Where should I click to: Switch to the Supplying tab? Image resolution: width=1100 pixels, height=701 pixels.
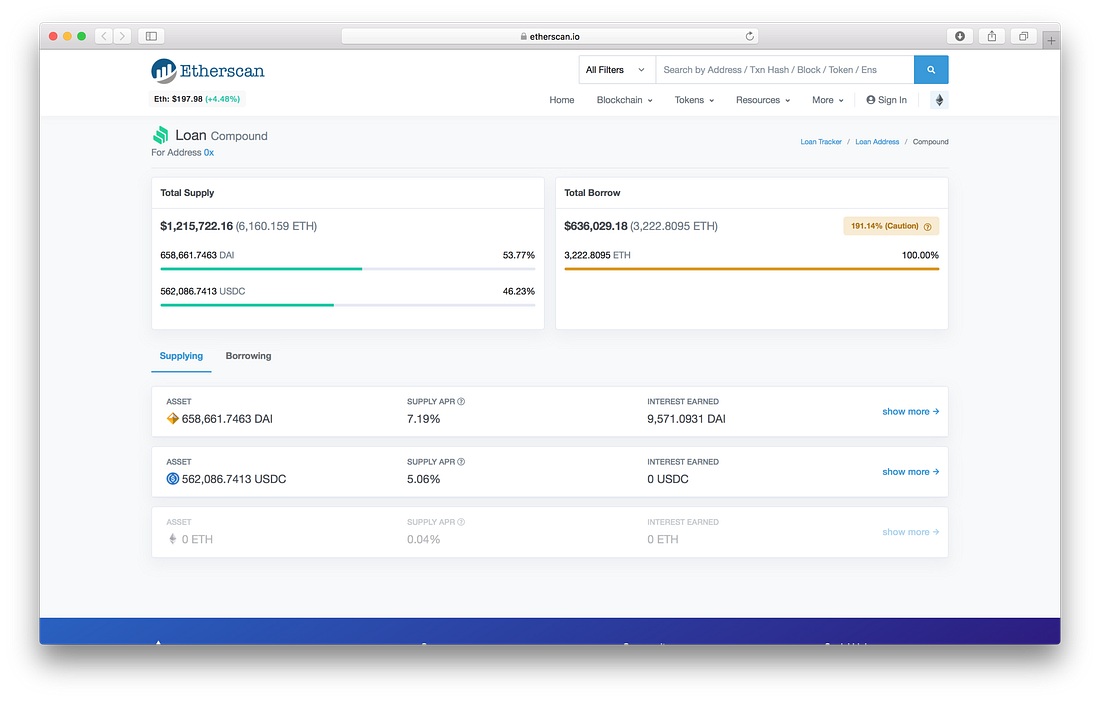181,356
